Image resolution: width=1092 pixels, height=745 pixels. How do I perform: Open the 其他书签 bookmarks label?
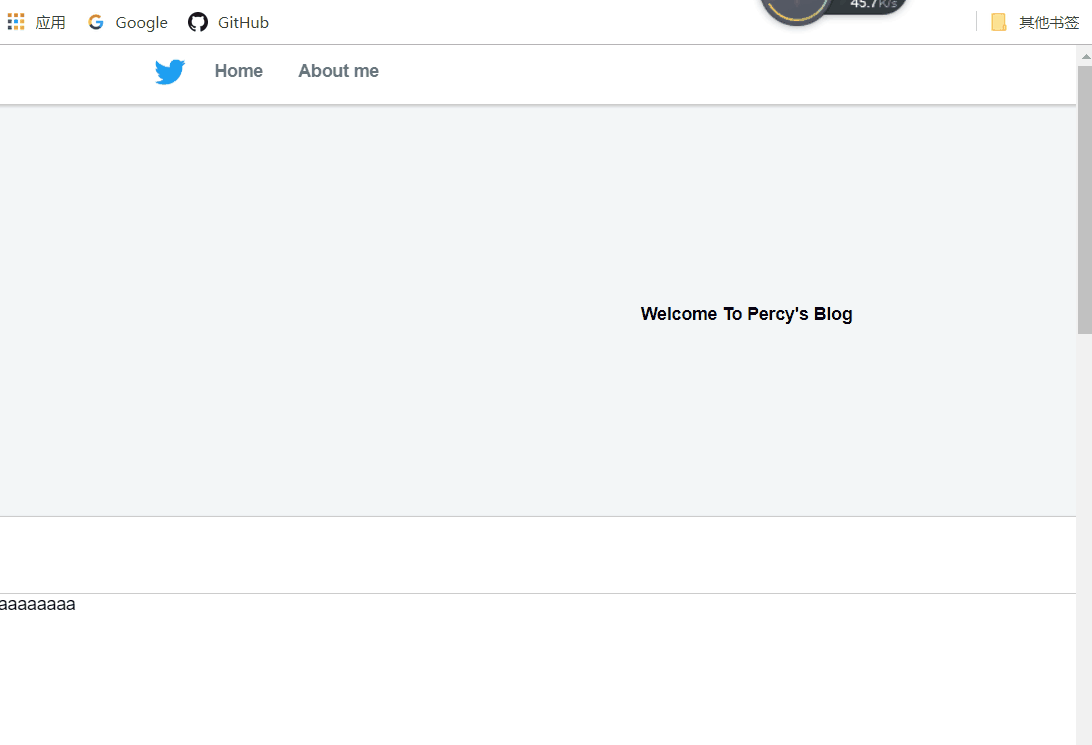1048,22
